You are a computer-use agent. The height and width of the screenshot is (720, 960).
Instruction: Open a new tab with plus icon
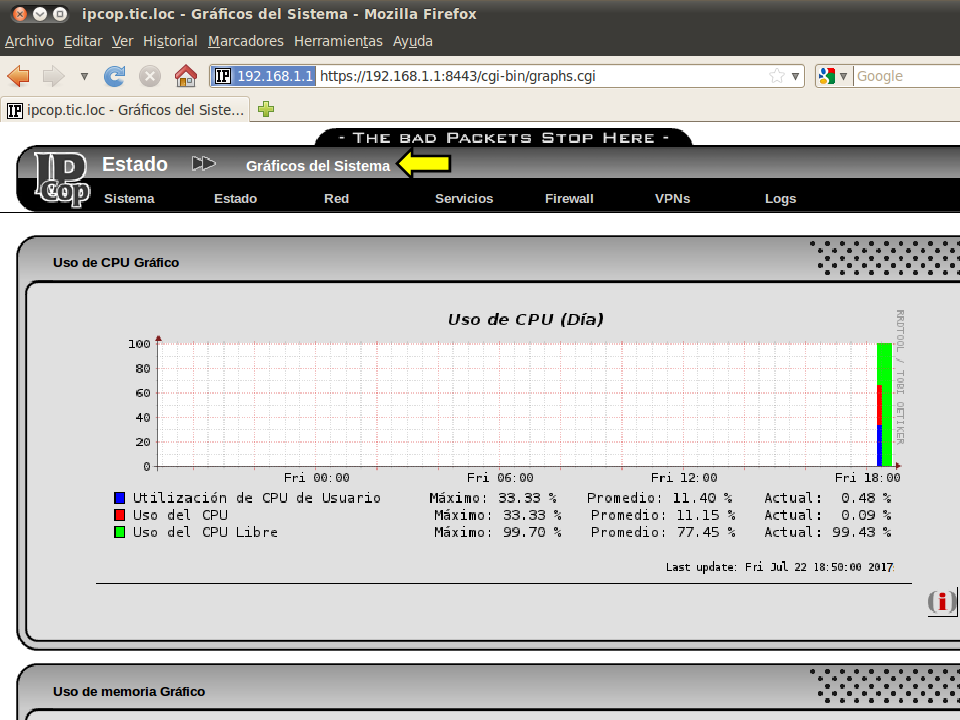point(266,109)
